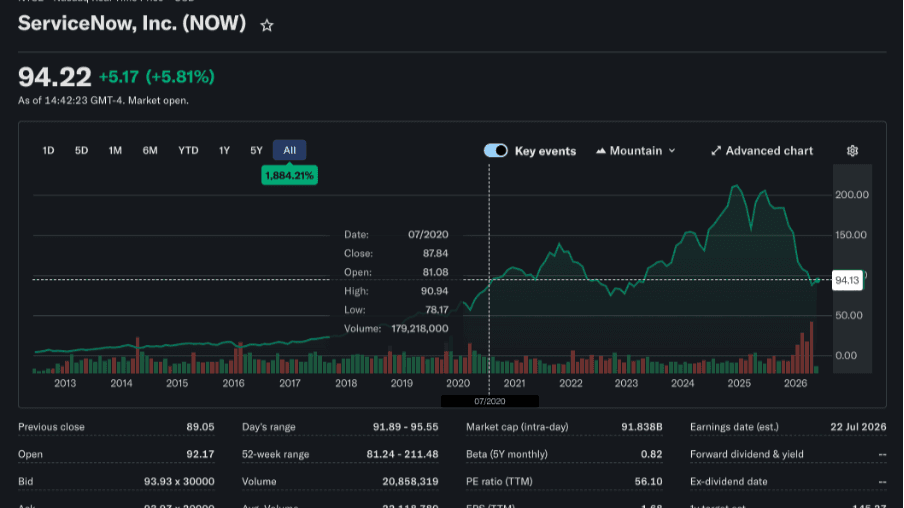Click the tooltip Volume 179,218,000
904x508 pixels.
(420, 328)
